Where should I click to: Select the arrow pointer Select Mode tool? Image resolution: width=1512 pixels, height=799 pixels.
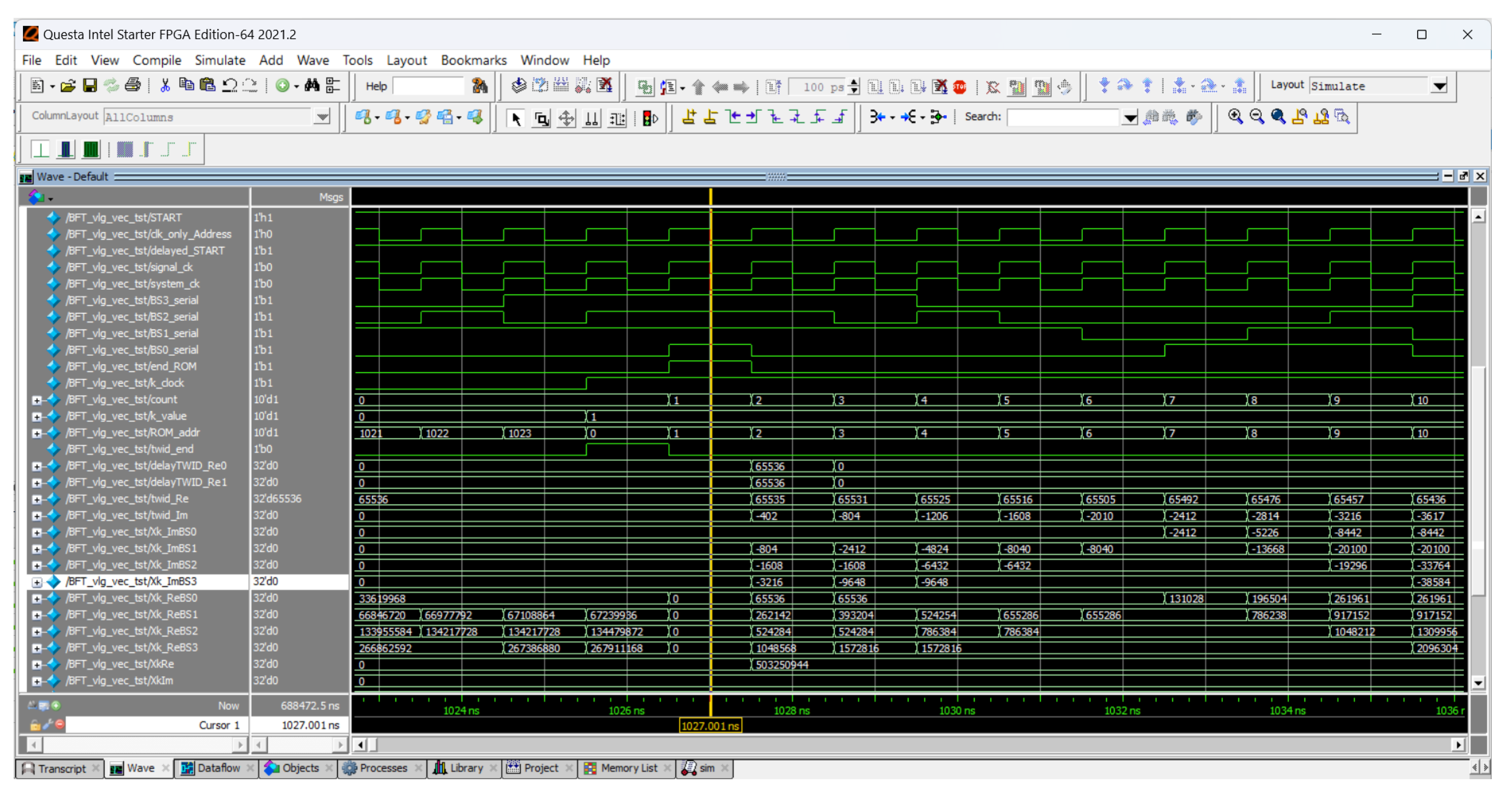[x=516, y=118]
